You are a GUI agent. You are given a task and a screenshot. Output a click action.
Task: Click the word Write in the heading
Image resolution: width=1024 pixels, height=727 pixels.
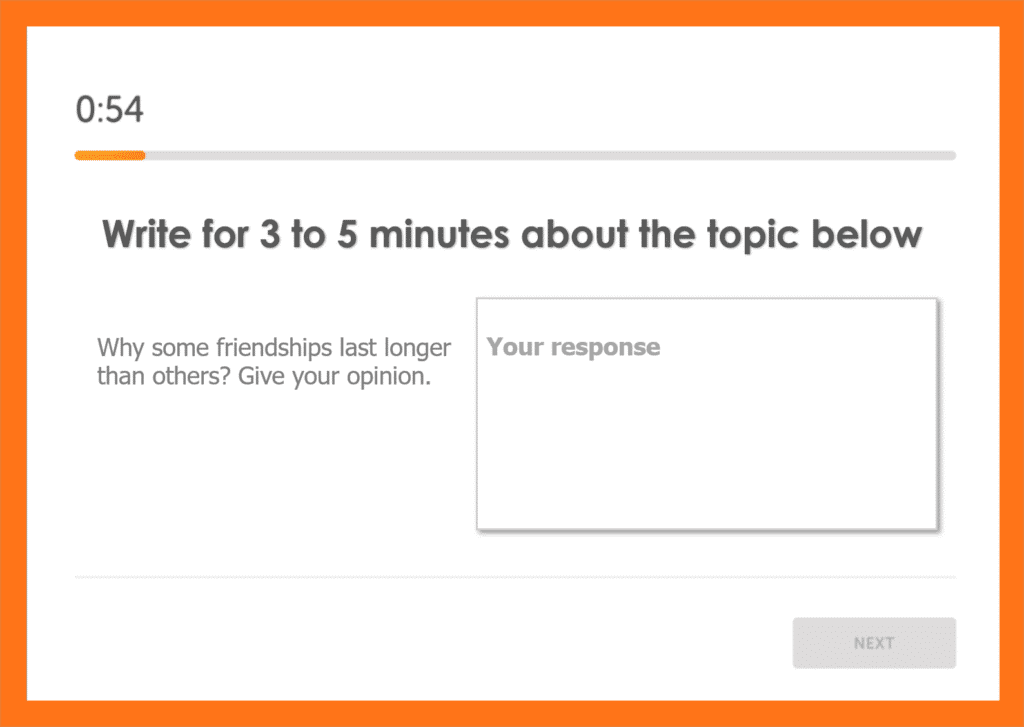[147, 234]
